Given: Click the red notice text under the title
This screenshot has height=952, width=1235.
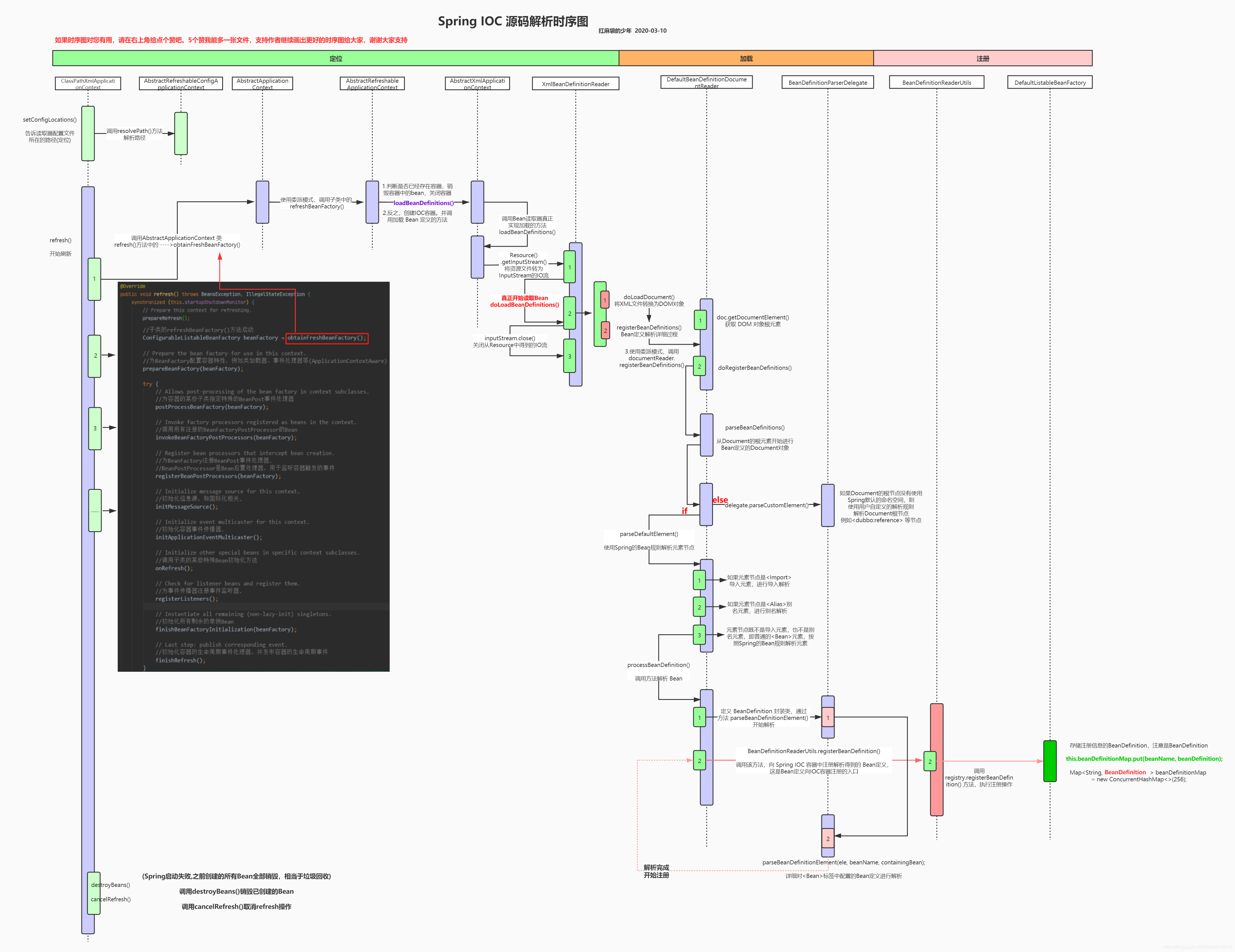Looking at the screenshot, I should tap(231, 40).
